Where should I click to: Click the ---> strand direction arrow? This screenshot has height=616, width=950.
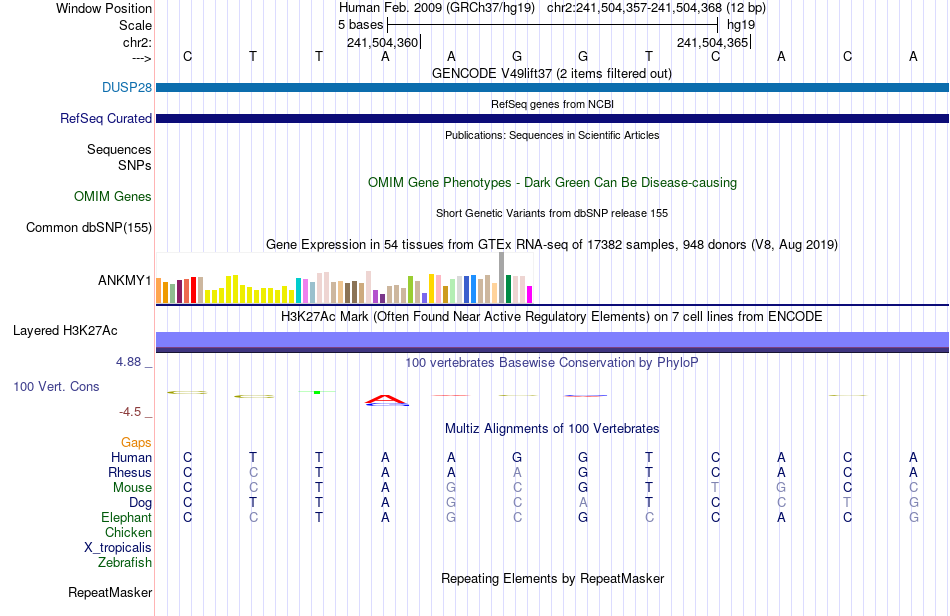coord(142,58)
